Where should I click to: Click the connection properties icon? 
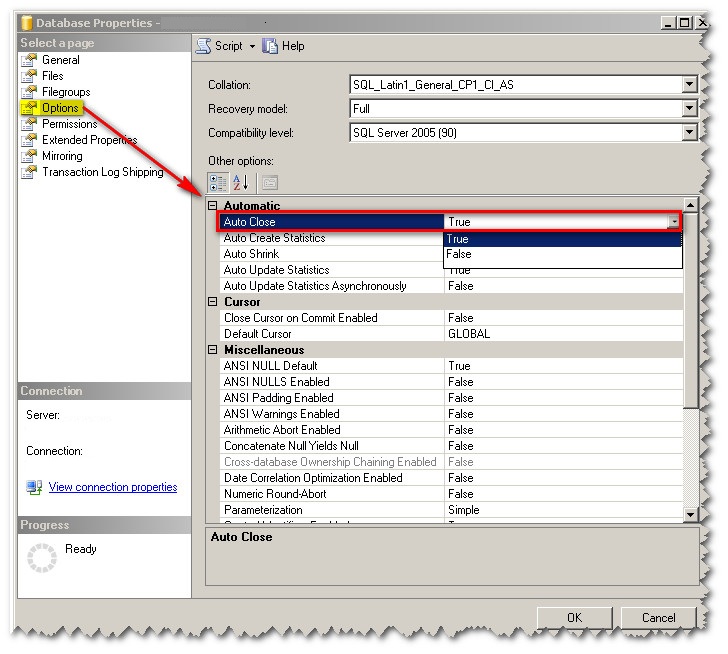click(34, 487)
